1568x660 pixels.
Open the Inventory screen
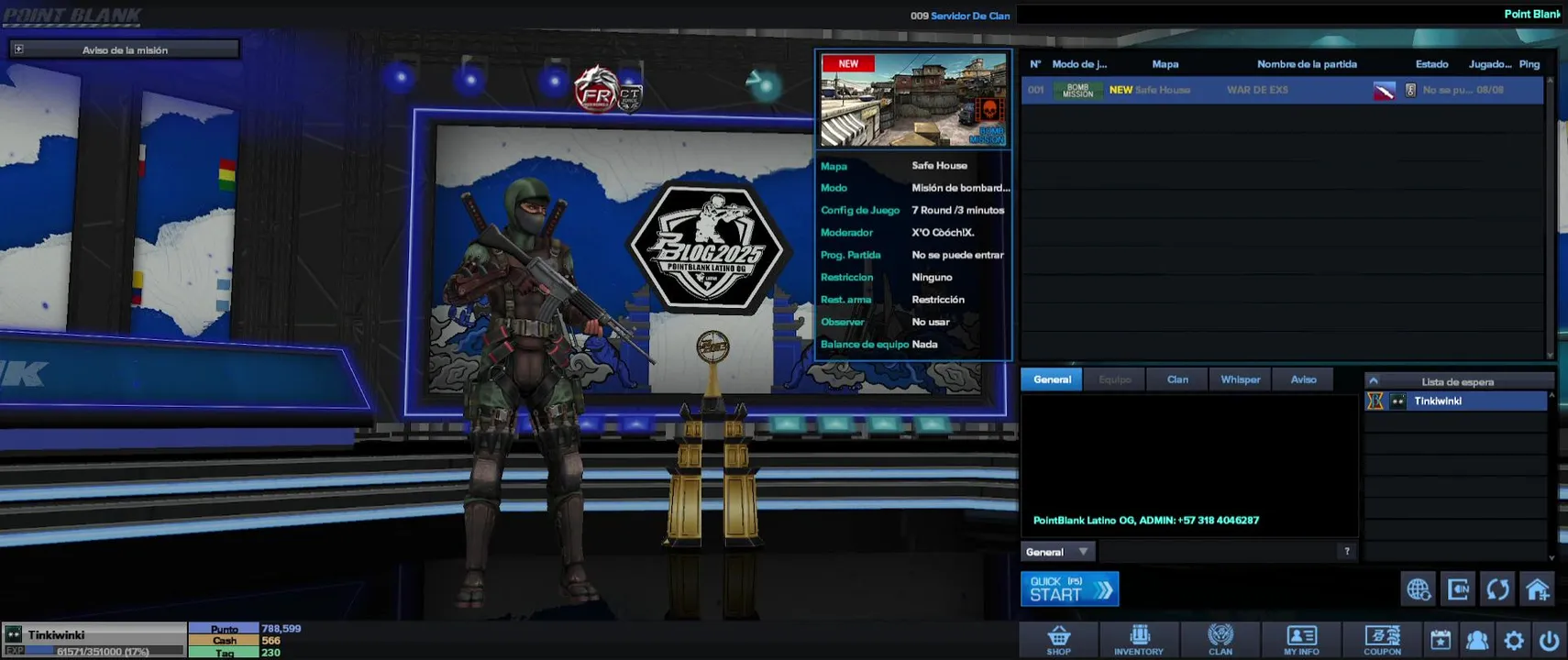click(1139, 640)
